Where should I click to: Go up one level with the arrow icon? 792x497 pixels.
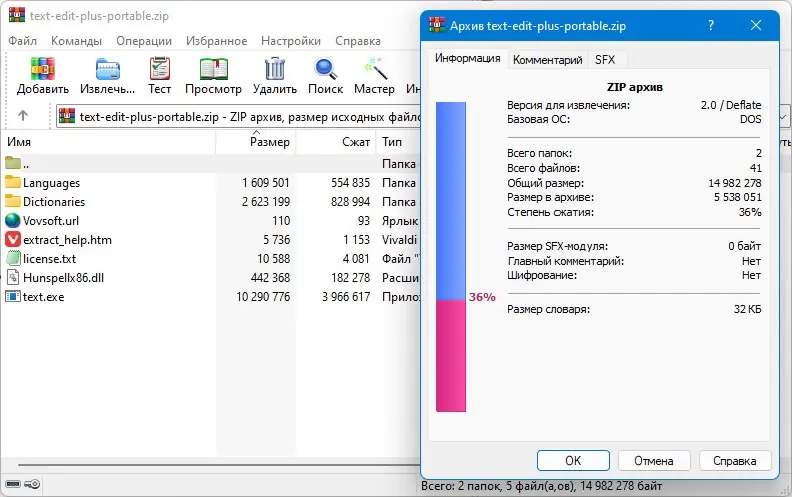(x=23, y=116)
